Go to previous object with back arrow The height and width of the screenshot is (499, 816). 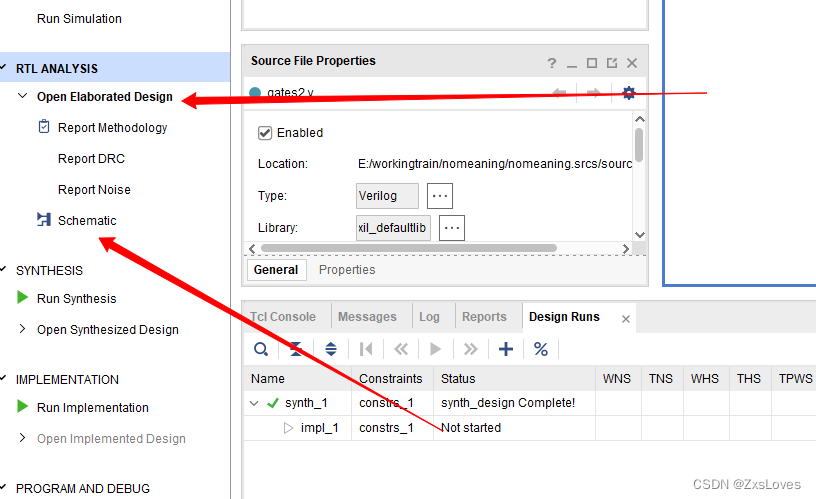pyautogui.click(x=559, y=93)
